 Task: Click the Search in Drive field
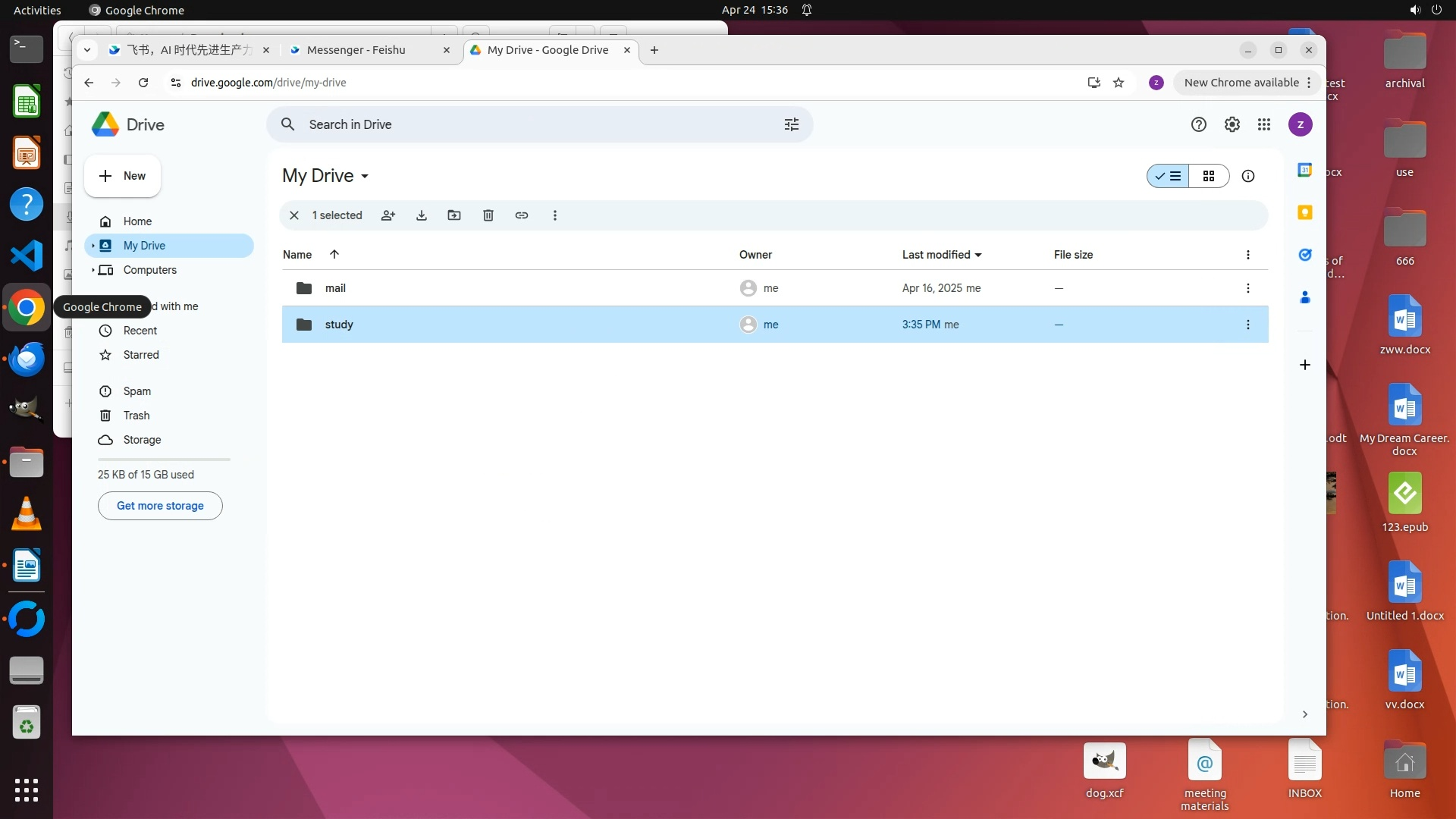coord(531,124)
